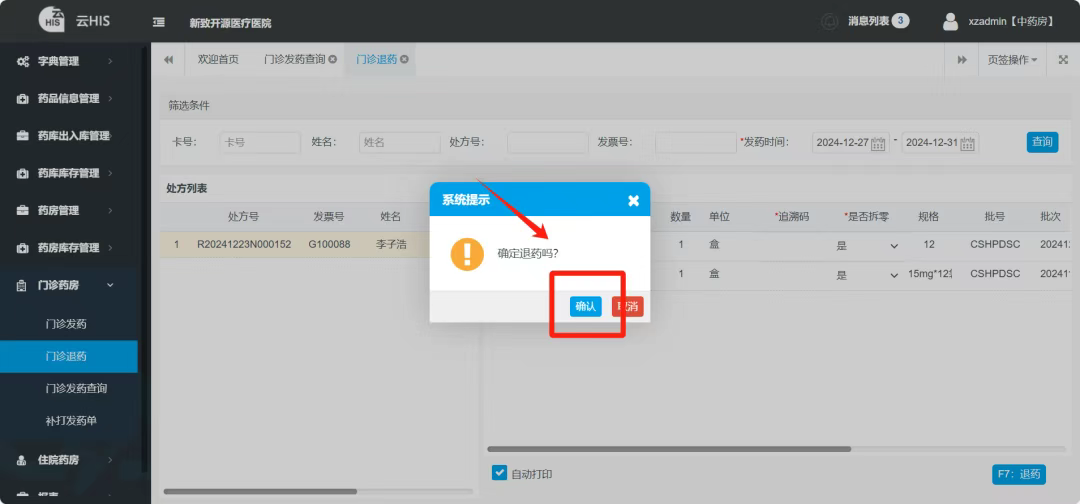Expand the 药库库存管理 menu
This screenshot has width=1080, height=504.
(x=110, y=173)
